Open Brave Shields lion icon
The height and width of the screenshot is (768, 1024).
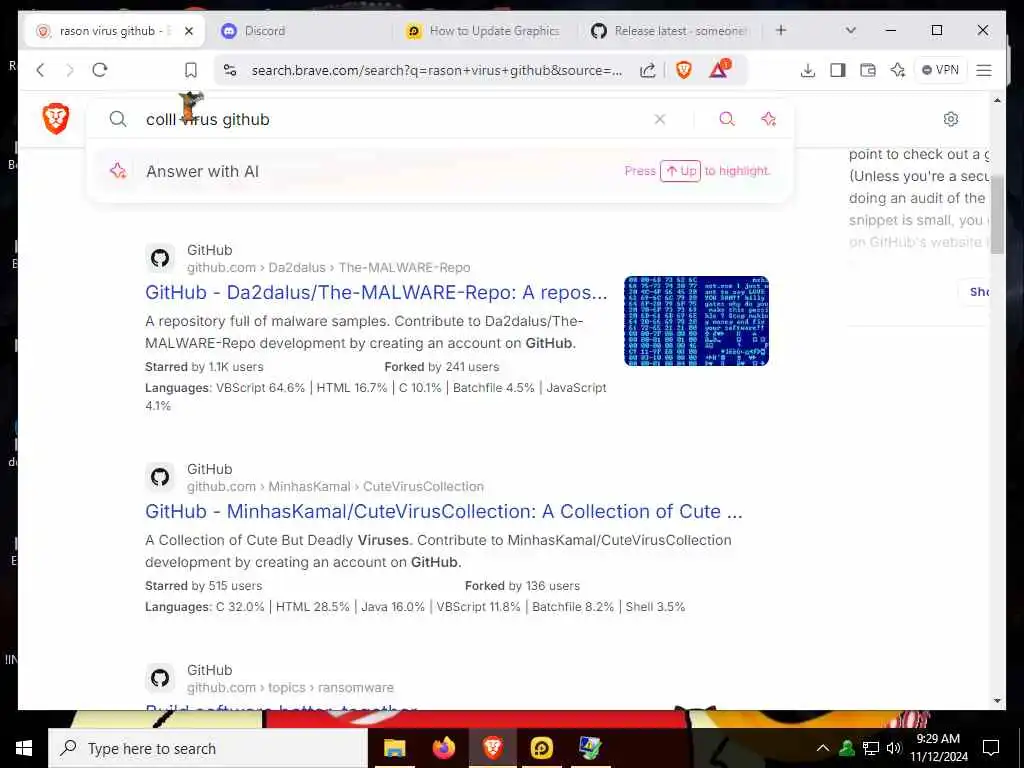click(x=684, y=70)
